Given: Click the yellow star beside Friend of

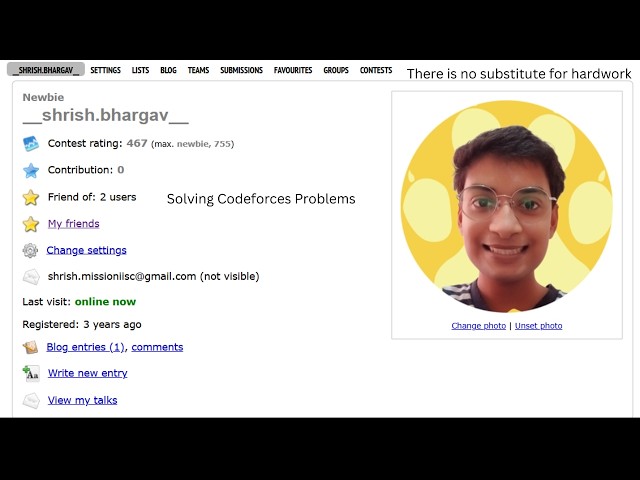Looking at the screenshot, I should pyautogui.click(x=31, y=198).
